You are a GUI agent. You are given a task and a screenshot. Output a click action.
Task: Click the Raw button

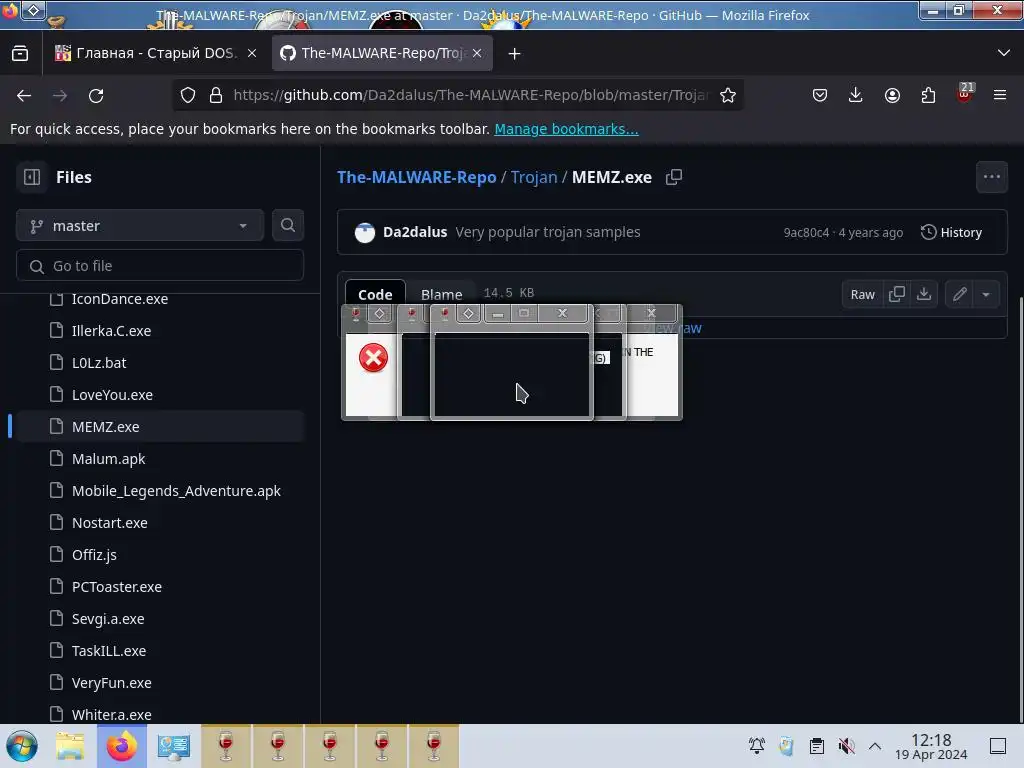coord(862,294)
